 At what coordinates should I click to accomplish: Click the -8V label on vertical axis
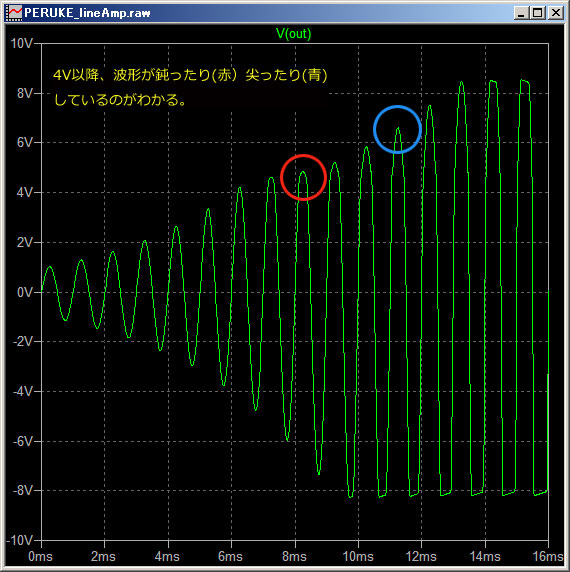[23, 491]
